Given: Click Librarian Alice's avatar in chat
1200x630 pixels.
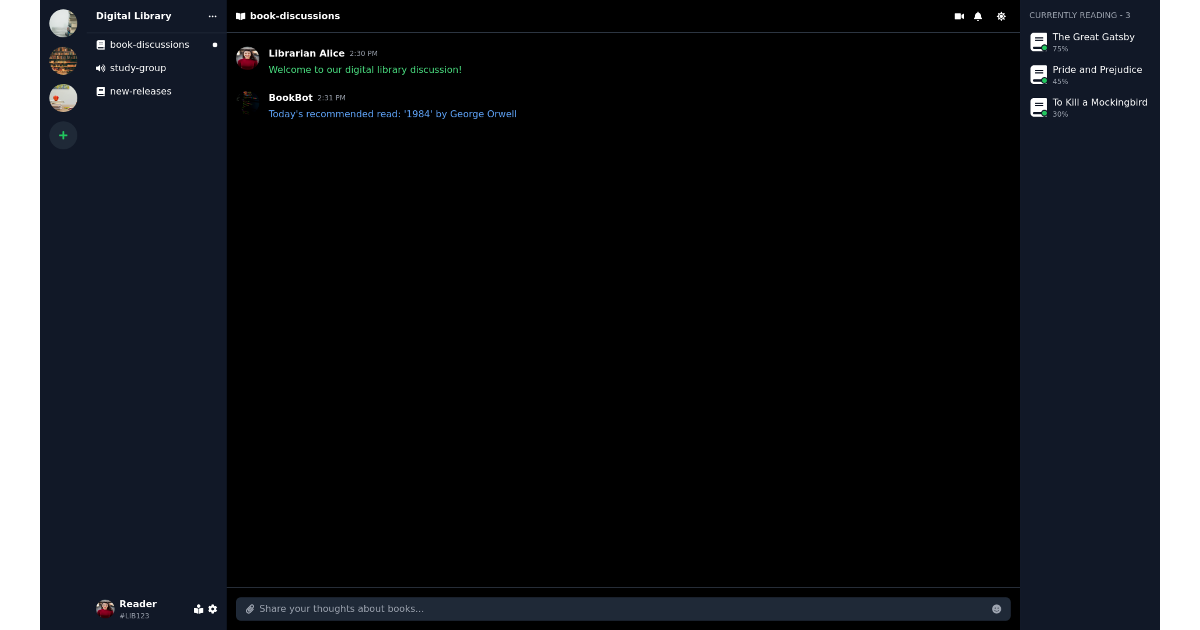Looking at the screenshot, I should coord(247,58).
